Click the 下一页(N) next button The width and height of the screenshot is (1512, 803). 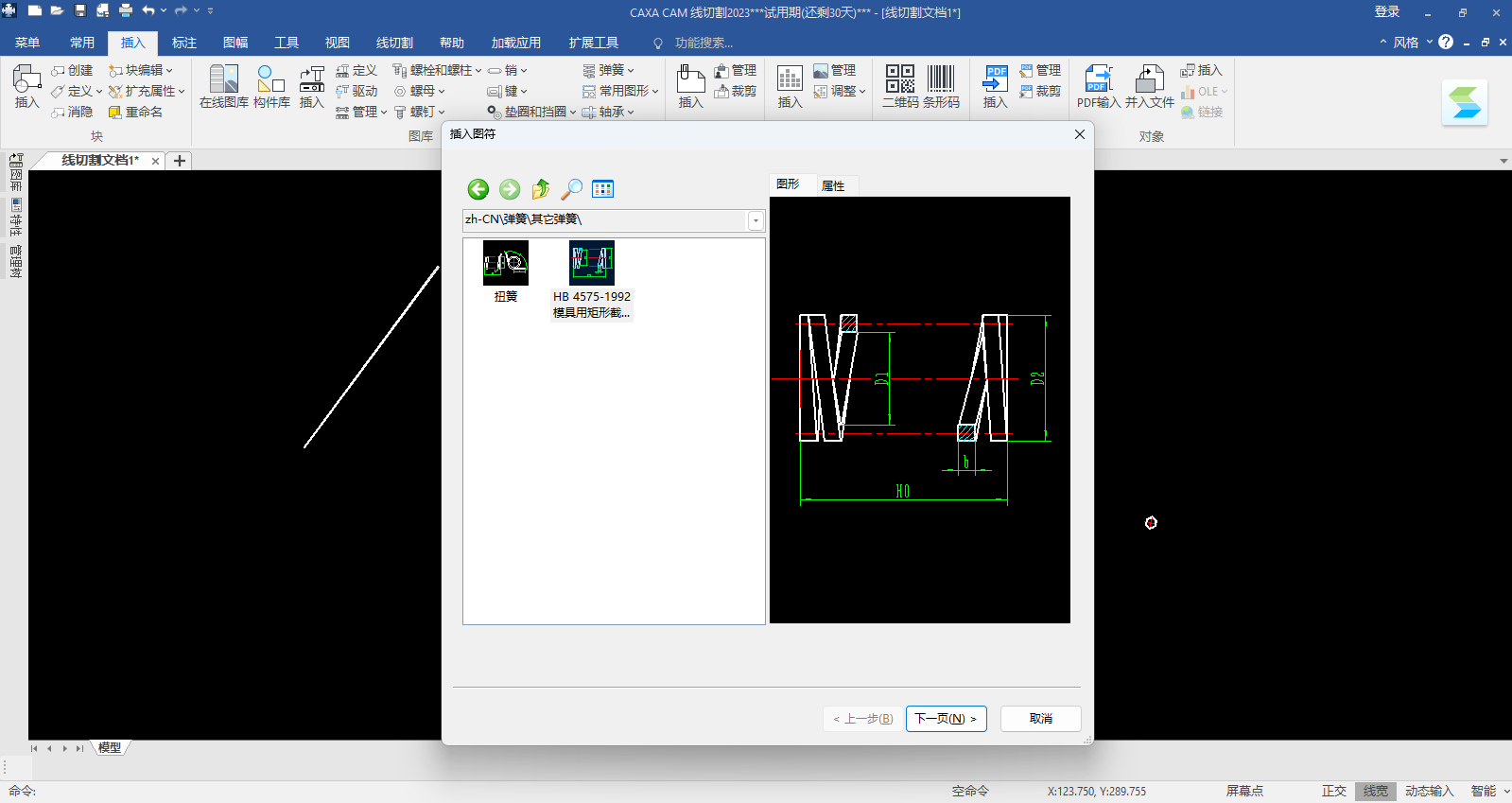point(946,719)
